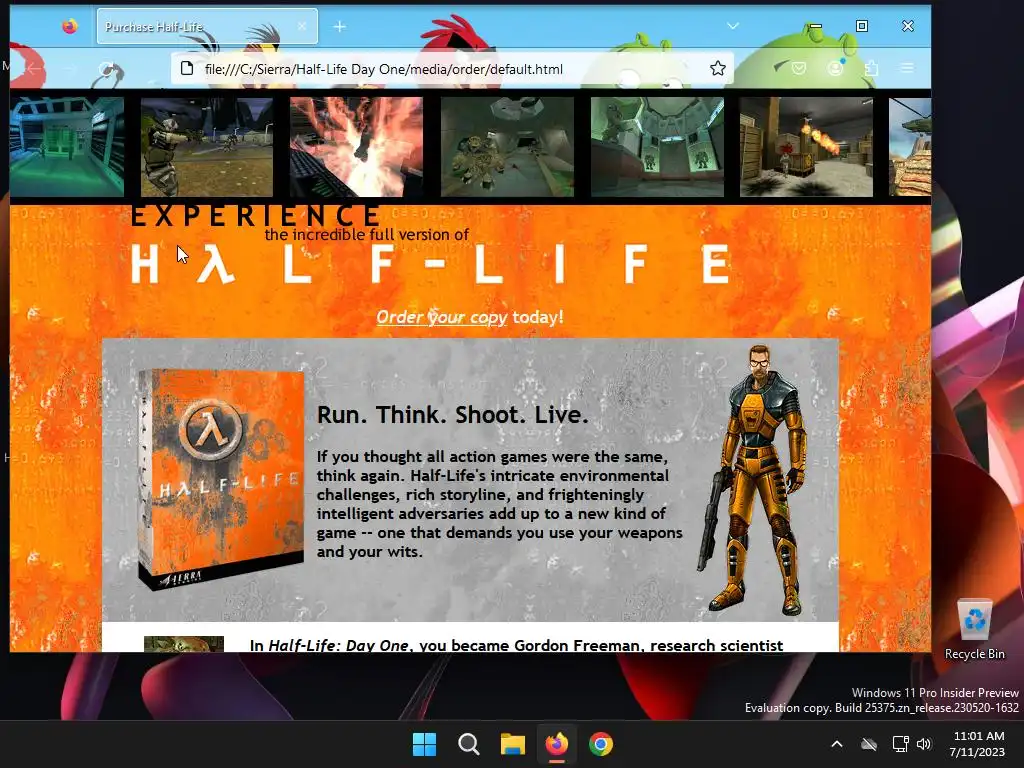
Task: Open the warehouse crates fire screenshot thumbnail
Action: click(x=807, y=146)
